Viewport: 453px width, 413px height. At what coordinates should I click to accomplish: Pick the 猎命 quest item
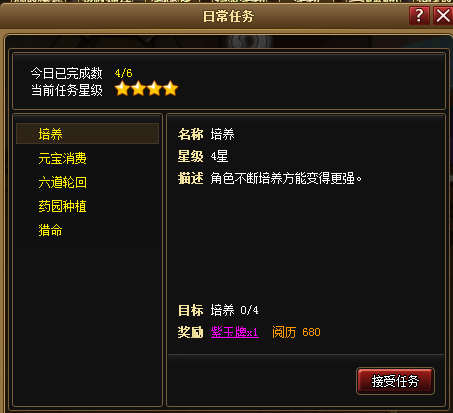[x=50, y=230]
